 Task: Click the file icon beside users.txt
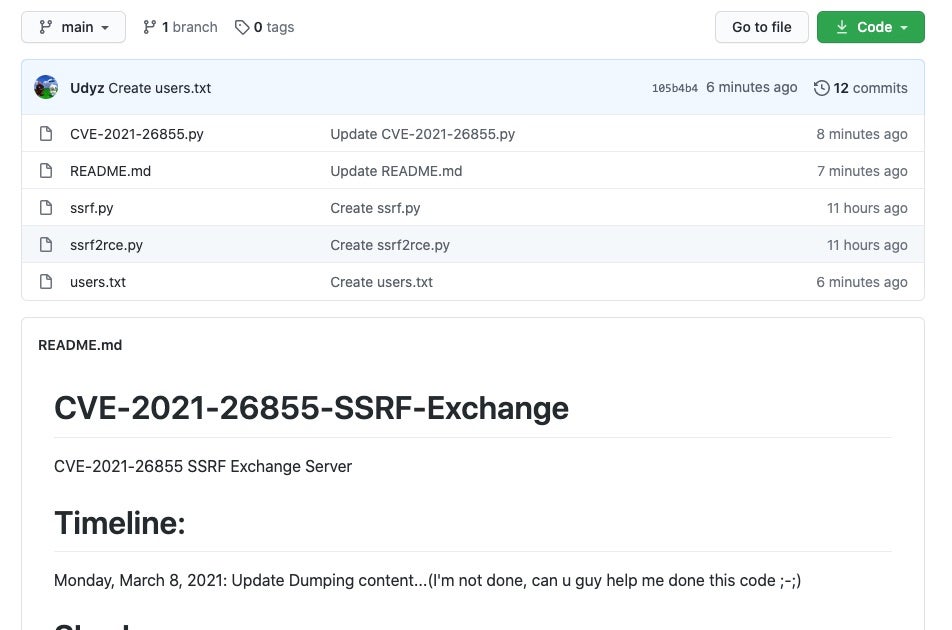45,282
